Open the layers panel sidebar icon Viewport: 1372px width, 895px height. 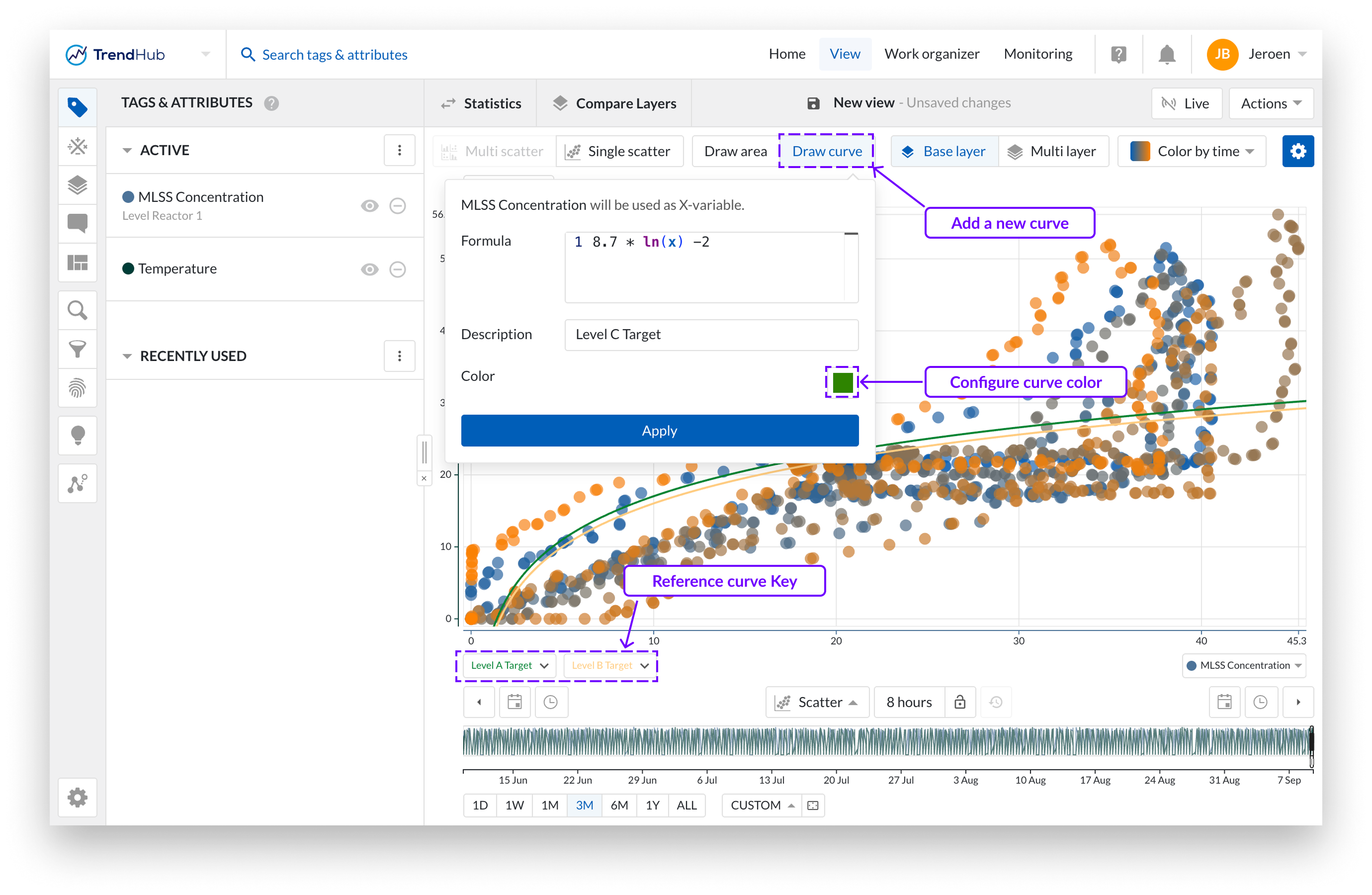point(77,185)
